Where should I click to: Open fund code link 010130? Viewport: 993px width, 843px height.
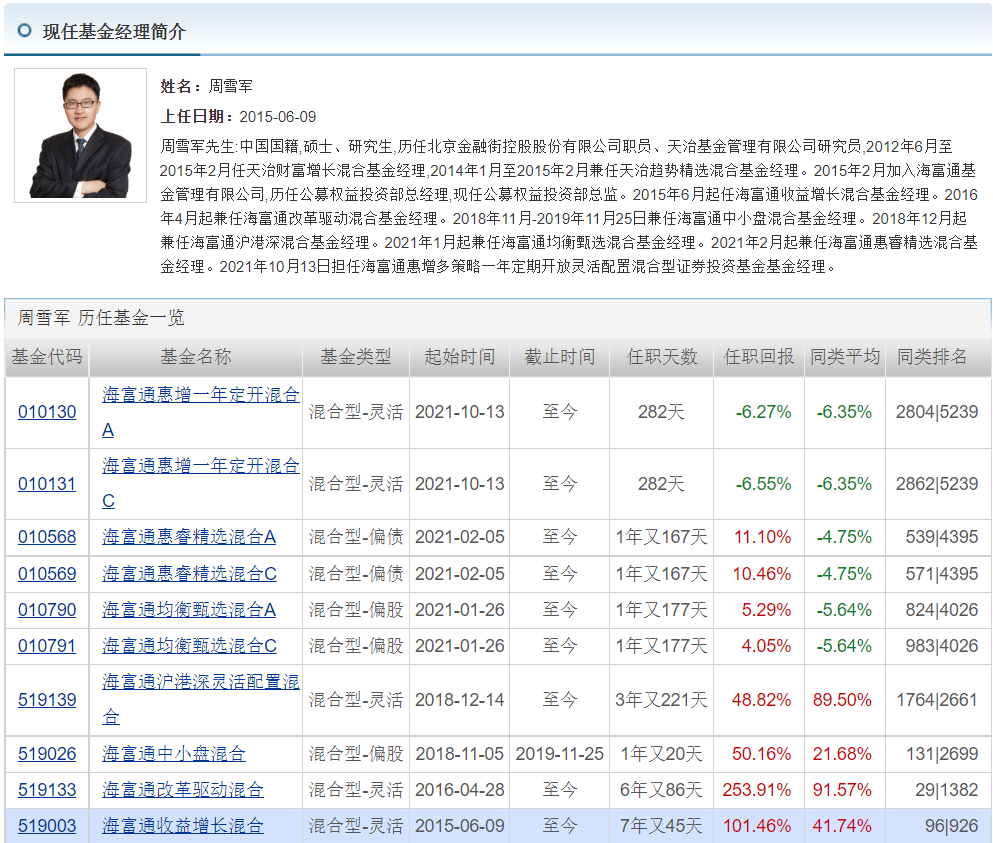point(47,412)
